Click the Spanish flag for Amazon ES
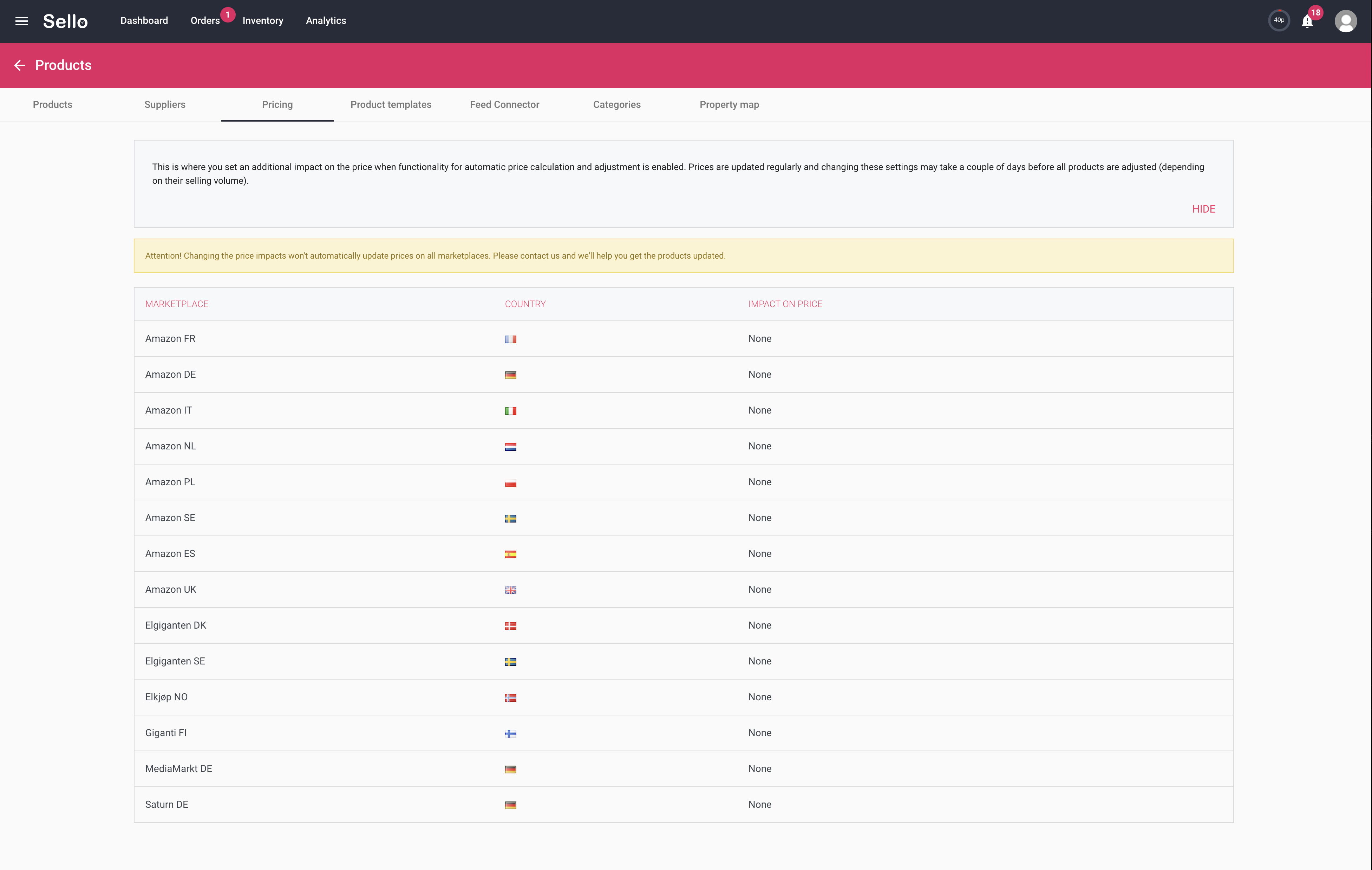Image resolution: width=1372 pixels, height=870 pixels. pyautogui.click(x=510, y=554)
